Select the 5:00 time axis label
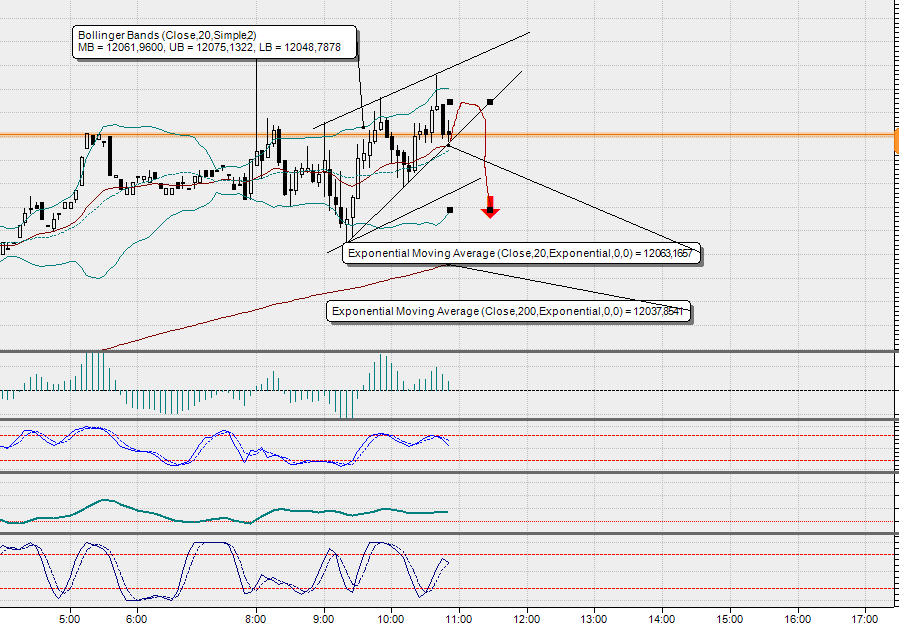 tap(69, 620)
